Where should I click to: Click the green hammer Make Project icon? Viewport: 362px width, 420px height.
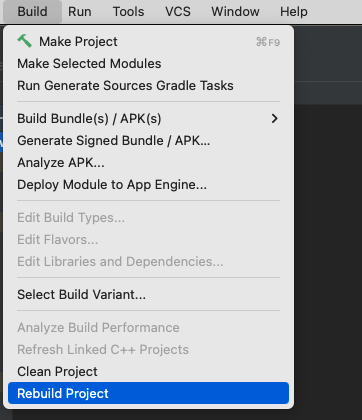24,41
